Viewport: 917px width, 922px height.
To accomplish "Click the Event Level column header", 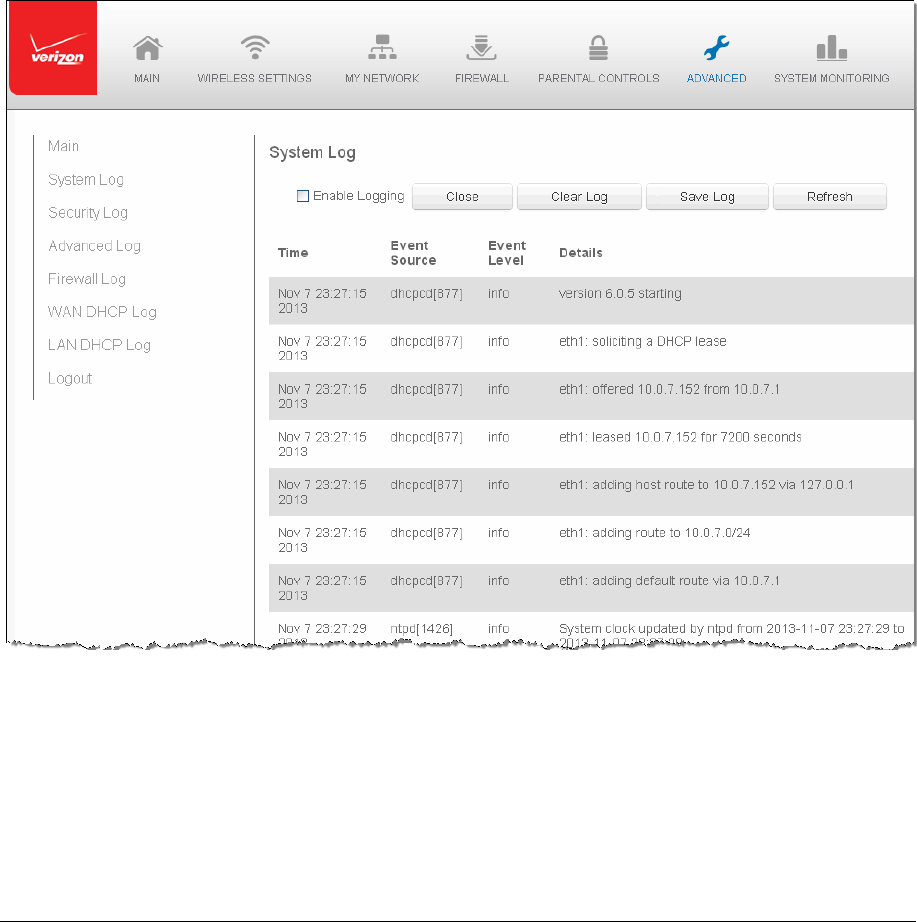I will (x=507, y=253).
